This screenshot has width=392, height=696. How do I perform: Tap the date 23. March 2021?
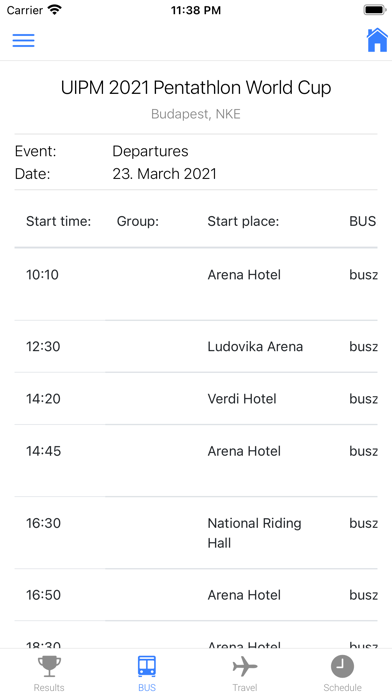tap(165, 174)
